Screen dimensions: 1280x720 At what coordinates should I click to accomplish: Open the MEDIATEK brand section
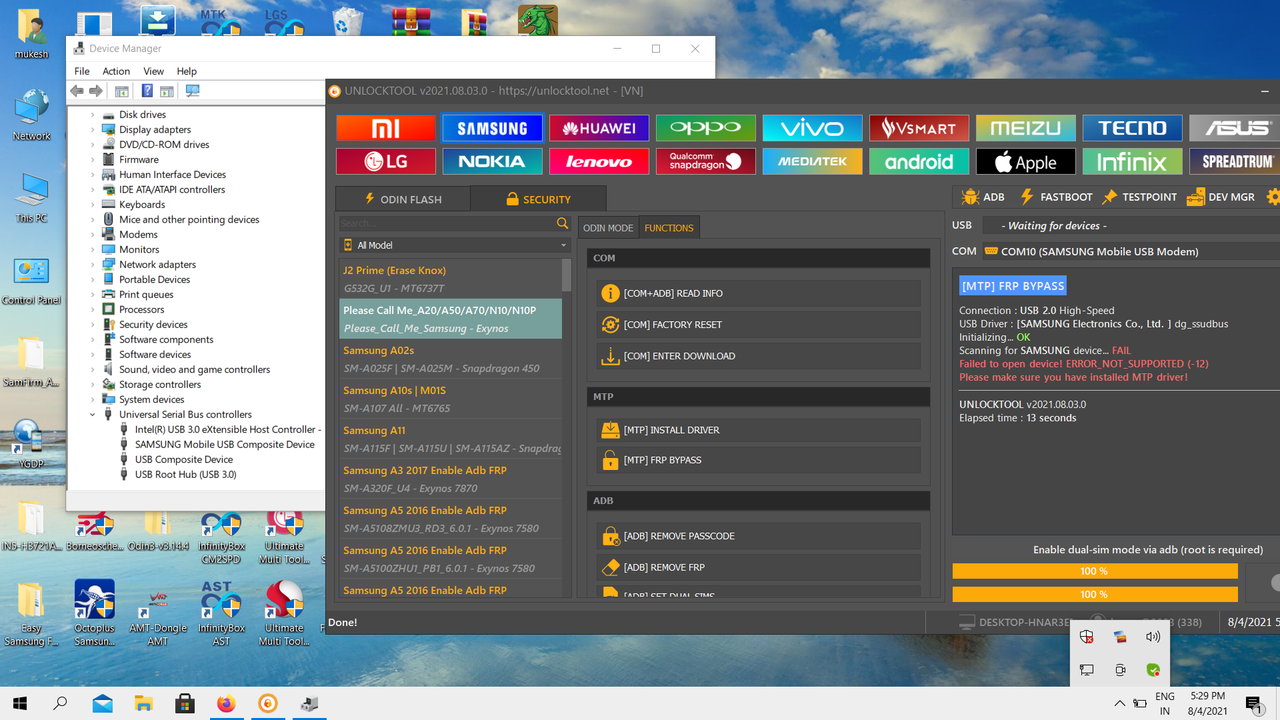(x=812, y=160)
